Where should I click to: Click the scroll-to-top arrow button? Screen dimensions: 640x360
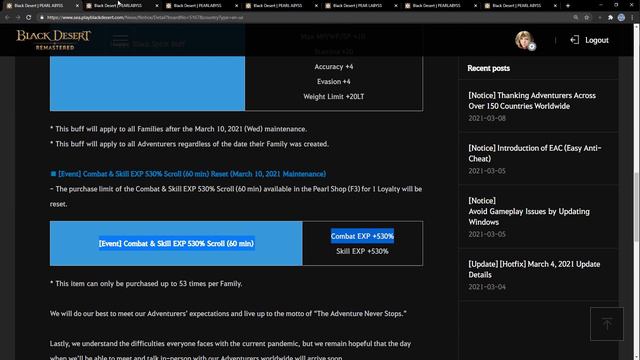coord(607,324)
